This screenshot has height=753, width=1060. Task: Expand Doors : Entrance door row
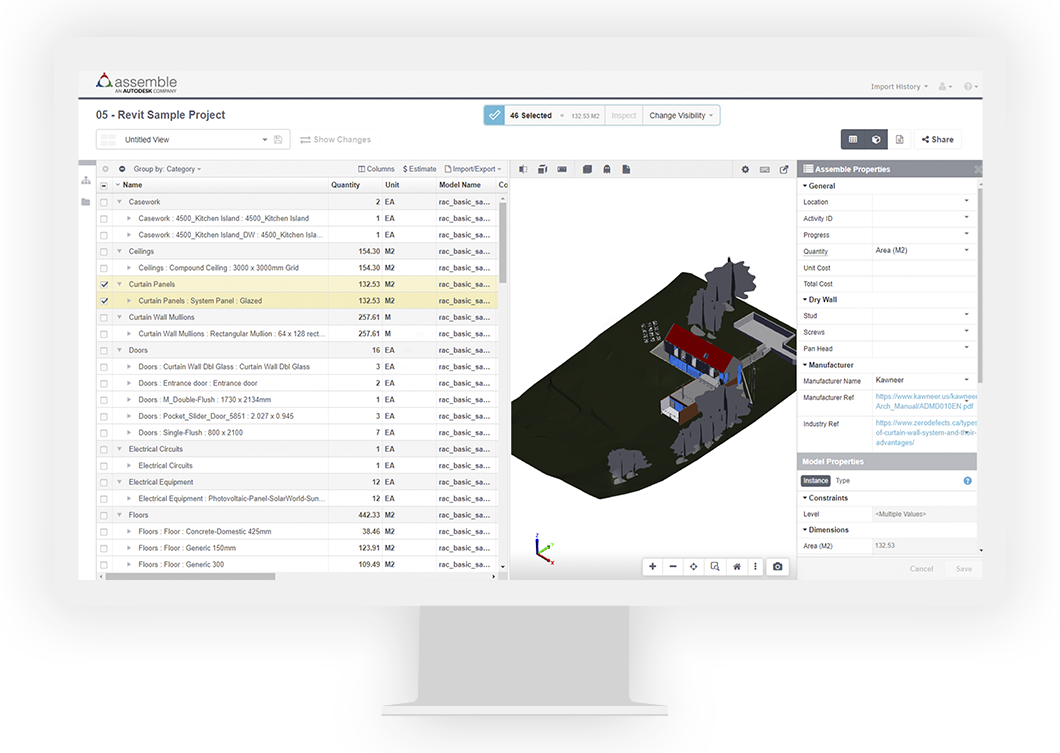tap(129, 383)
